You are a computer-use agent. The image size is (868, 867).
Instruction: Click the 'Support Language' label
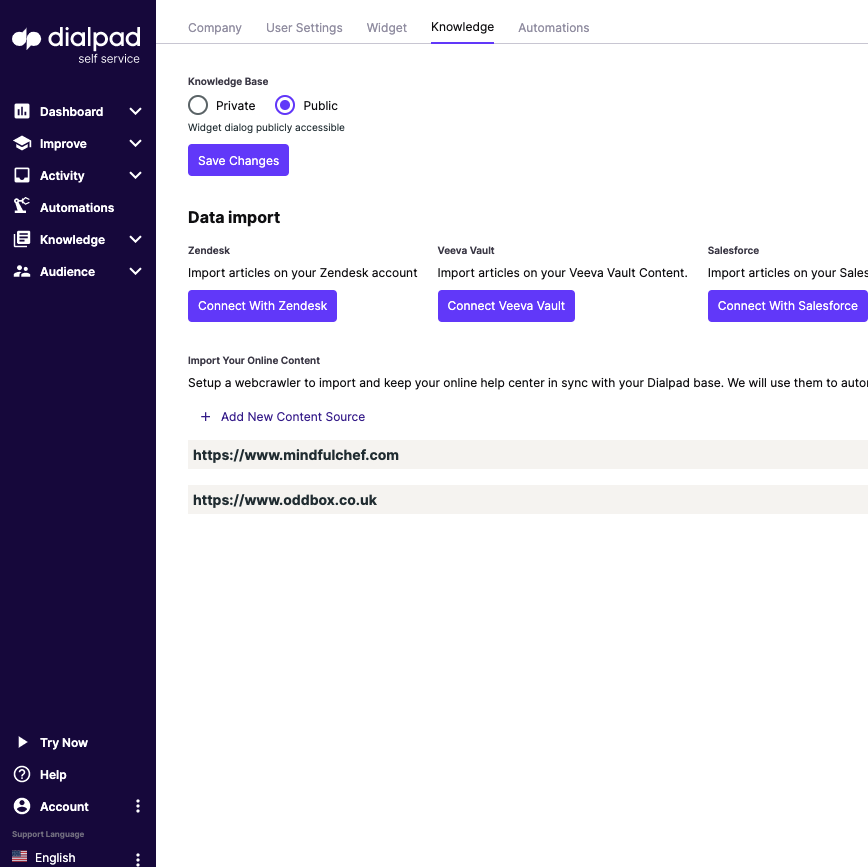point(48,834)
